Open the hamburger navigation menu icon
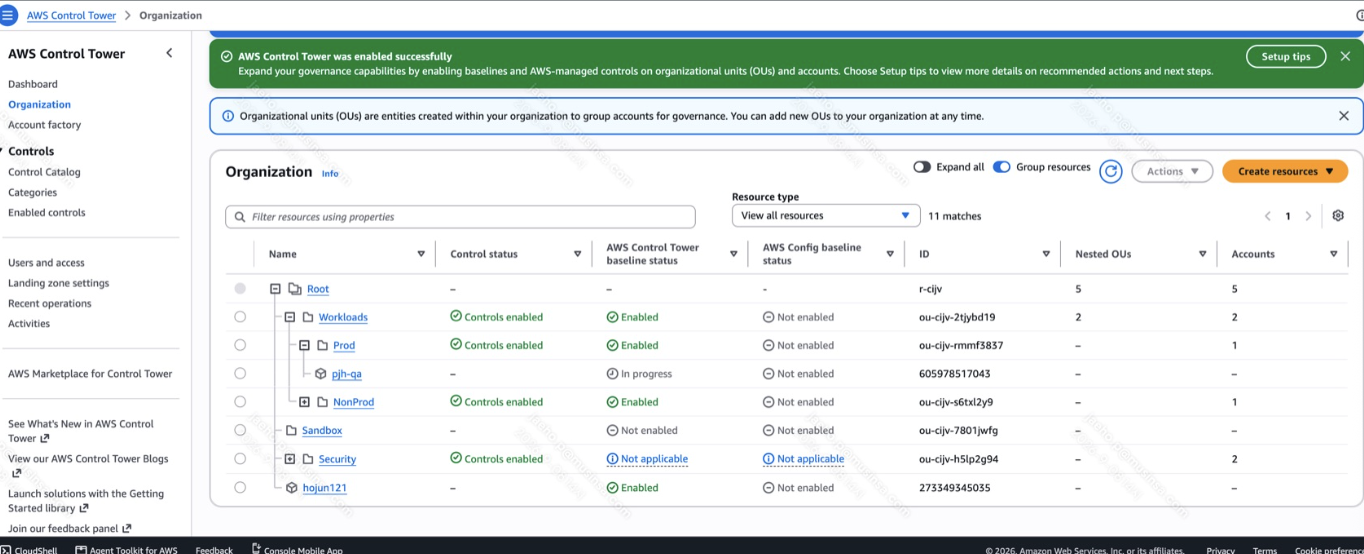 [x=9, y=15]
